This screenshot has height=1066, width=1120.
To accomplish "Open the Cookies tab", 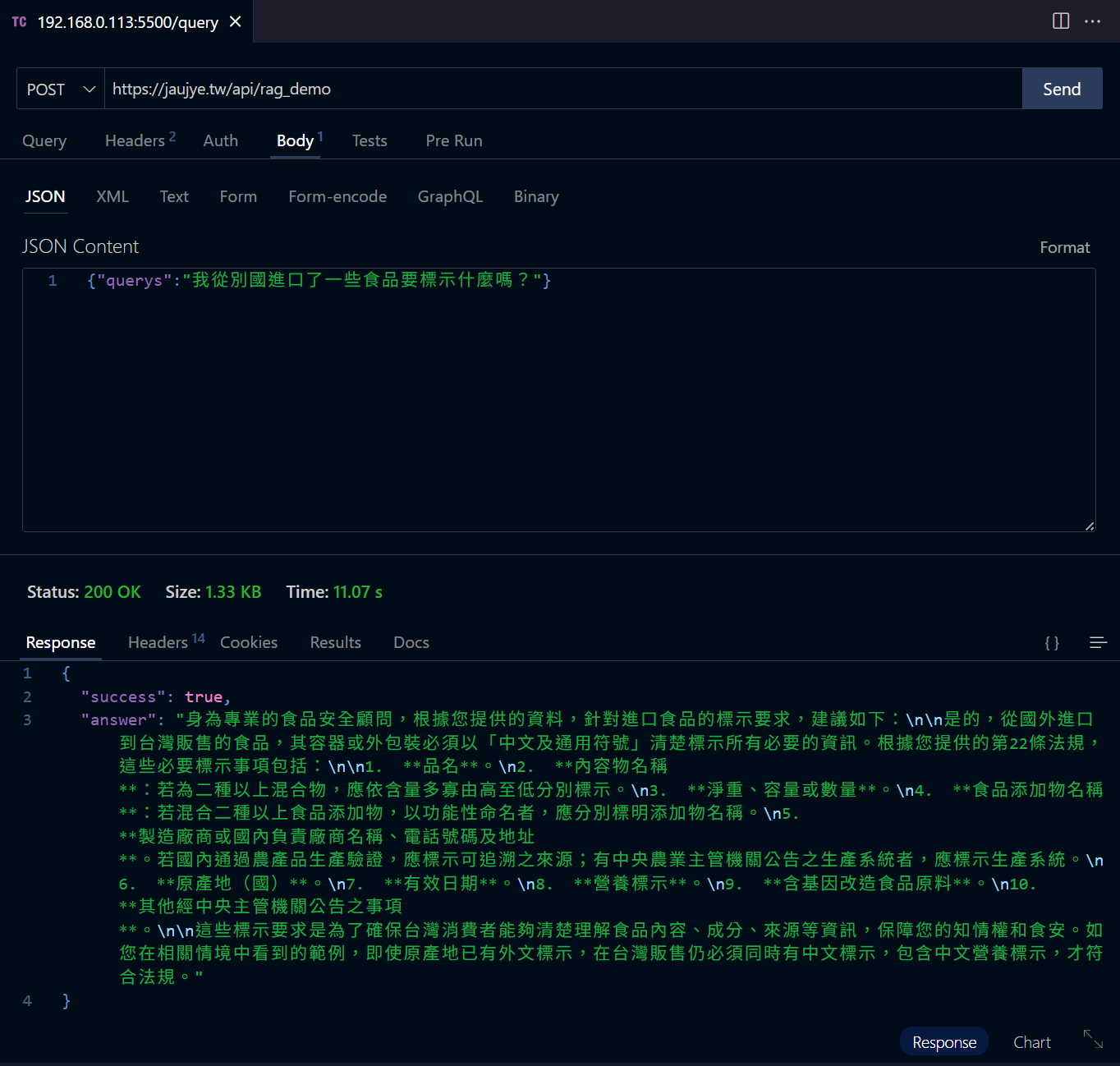I will coord(249,642).
